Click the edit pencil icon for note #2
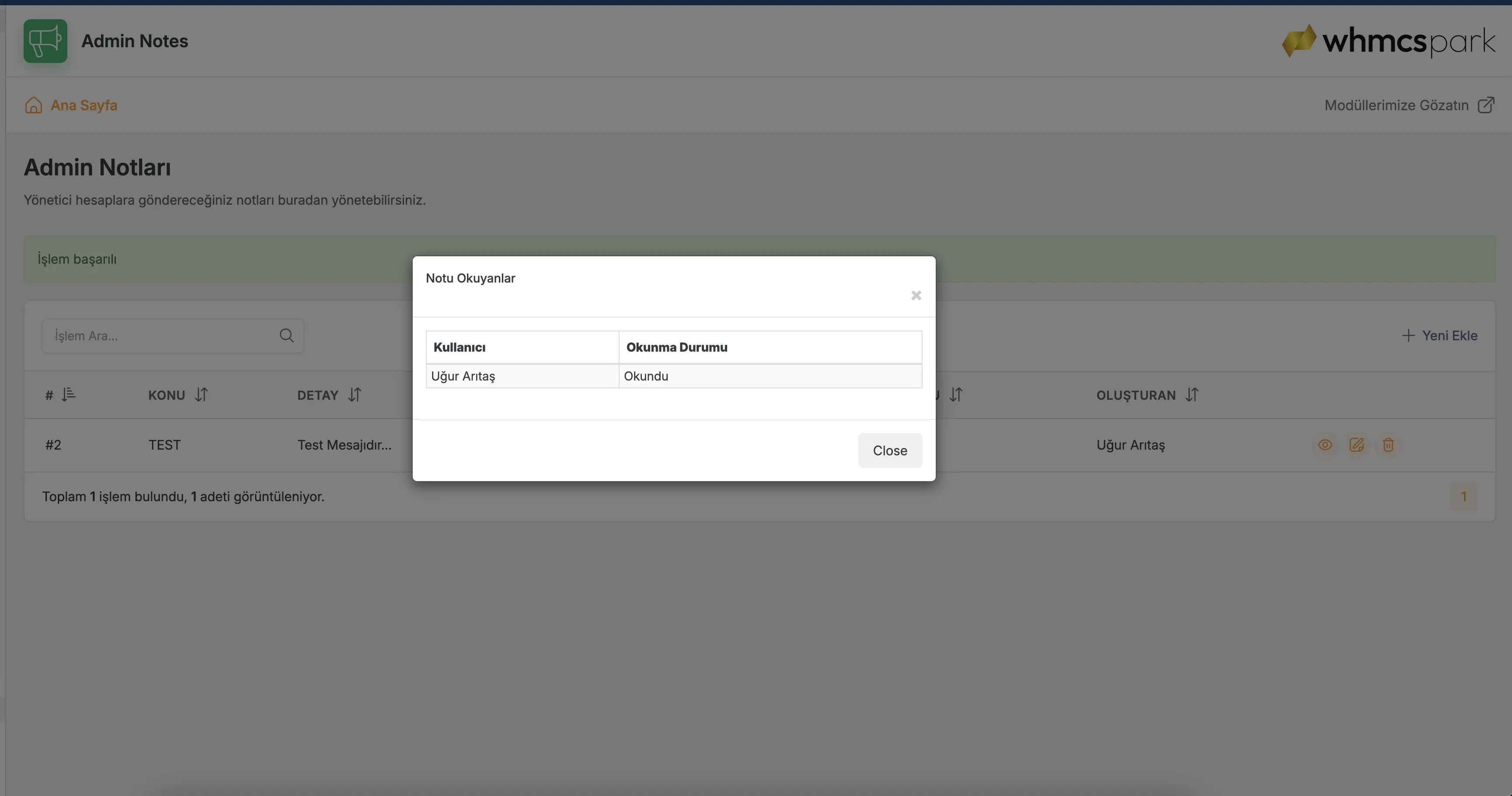 click(x=1356, y=445)
